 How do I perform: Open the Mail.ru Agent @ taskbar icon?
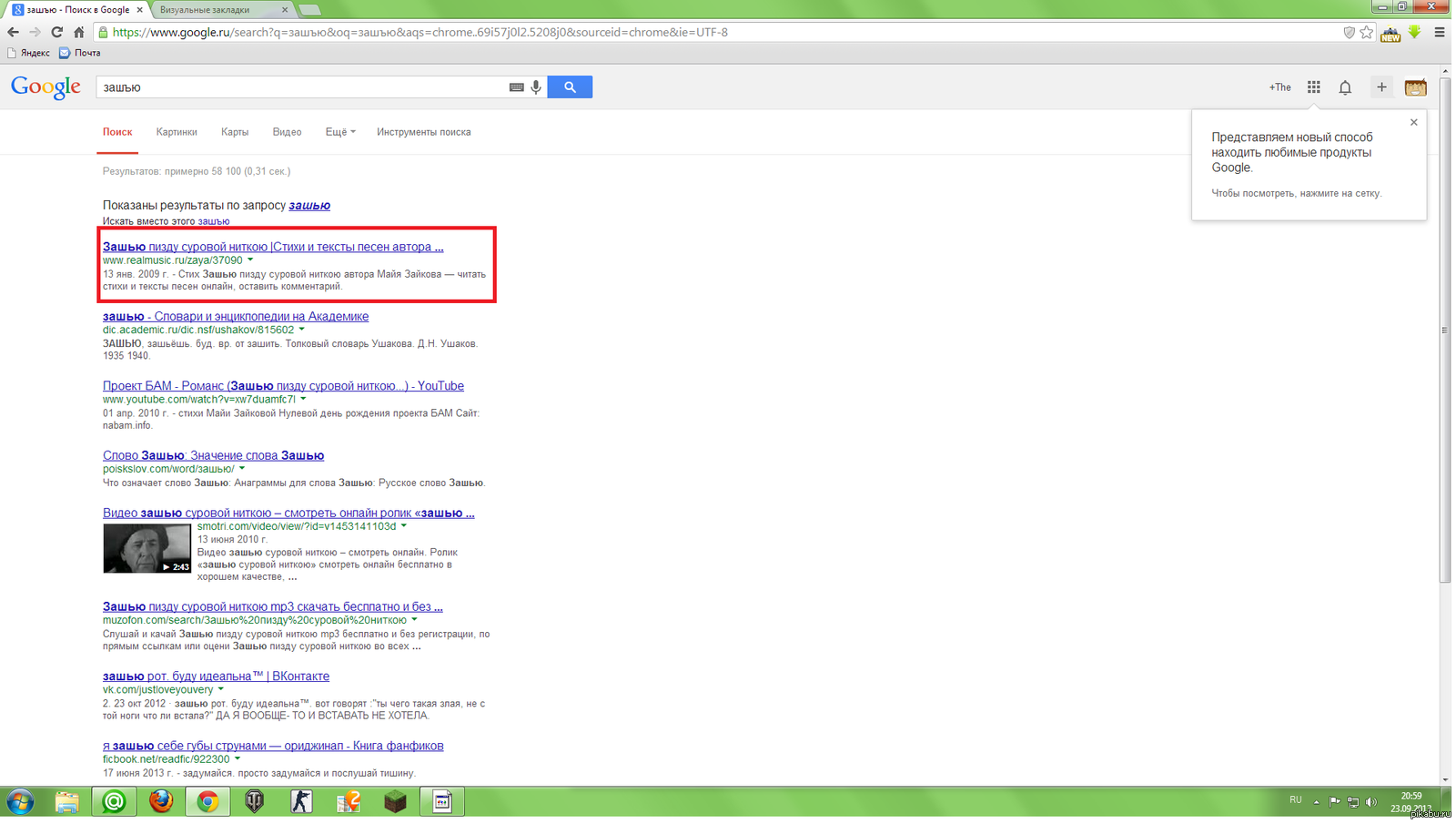coord(114,802)
